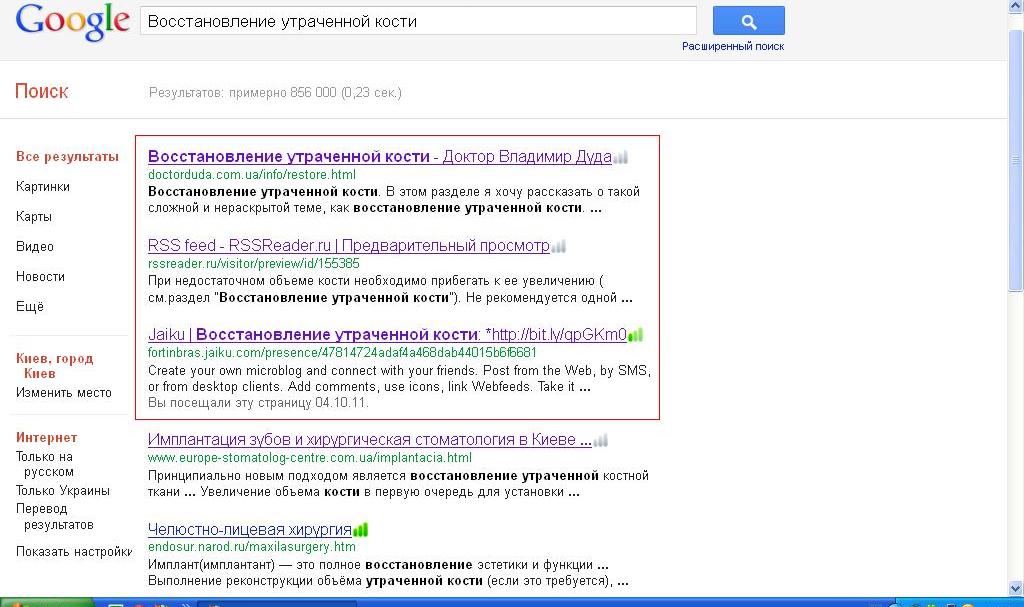Expand Ещё search categories
1024x607 pixels.
point(29,306)
